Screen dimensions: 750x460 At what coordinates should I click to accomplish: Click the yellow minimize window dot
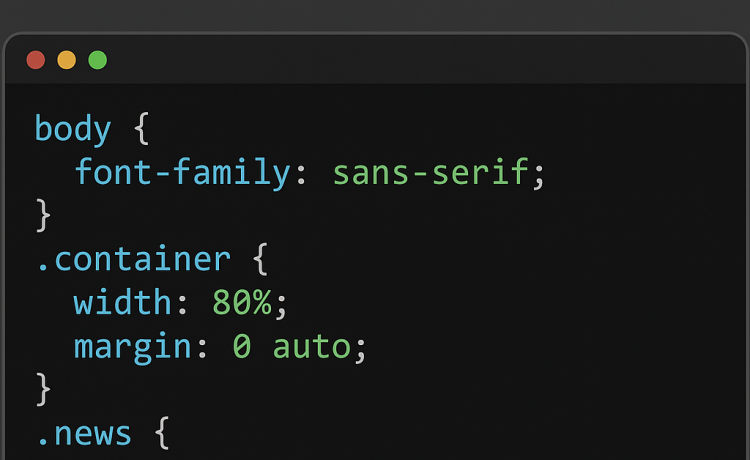click(66, 60)
